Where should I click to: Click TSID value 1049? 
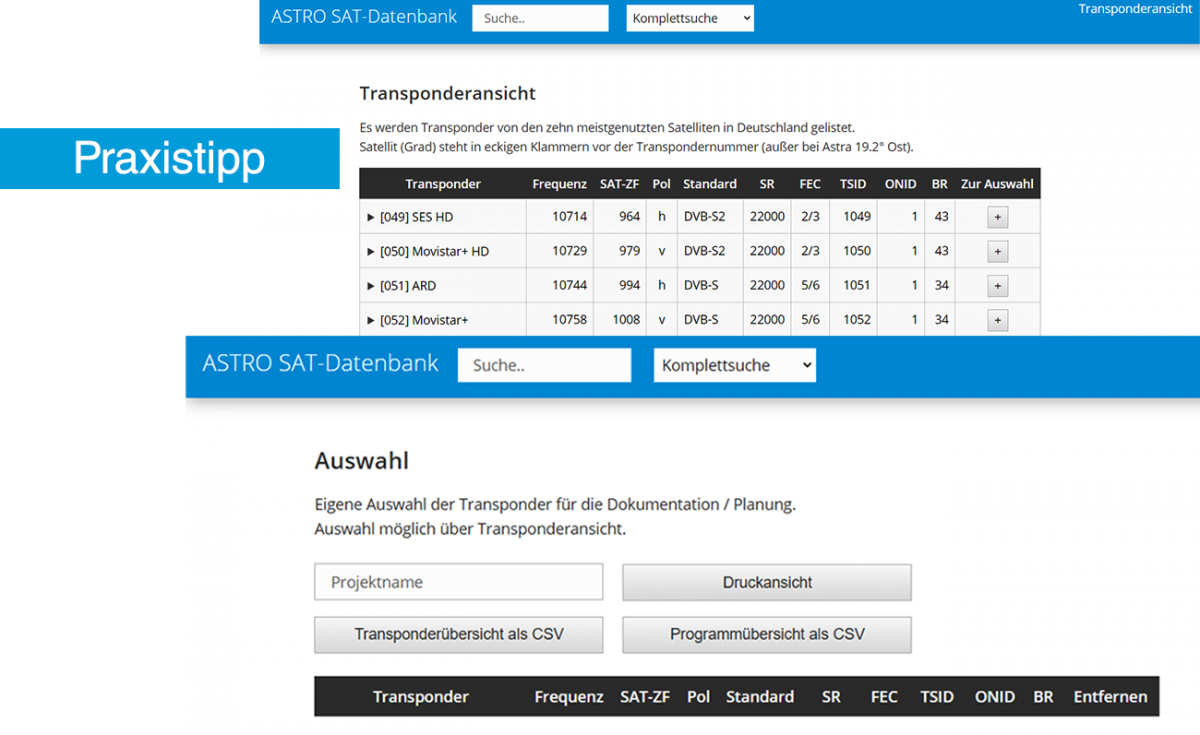coord(857,217)
